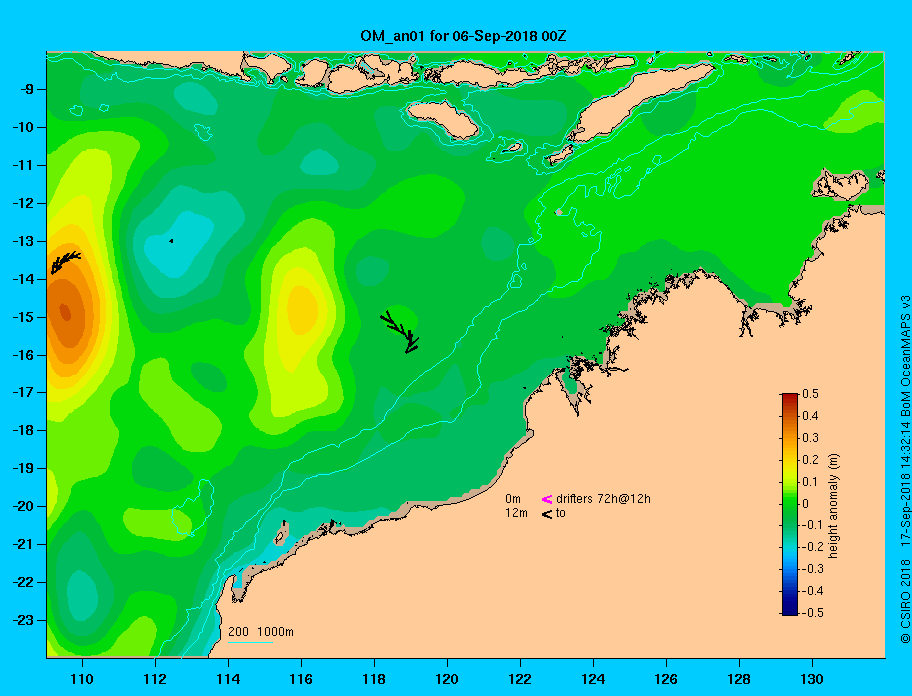Select the black drifter track near longitude 119

pyautogui.click(x=400, y=332)
